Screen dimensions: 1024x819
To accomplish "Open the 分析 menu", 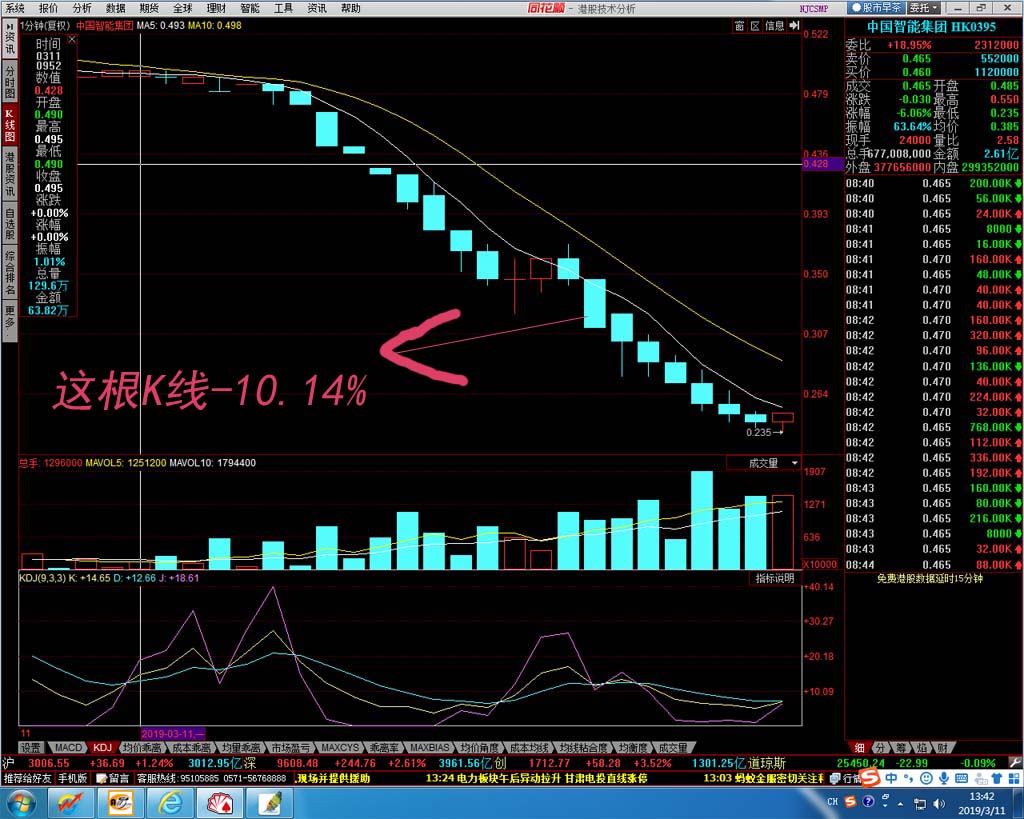I will (x=82, y=8).
